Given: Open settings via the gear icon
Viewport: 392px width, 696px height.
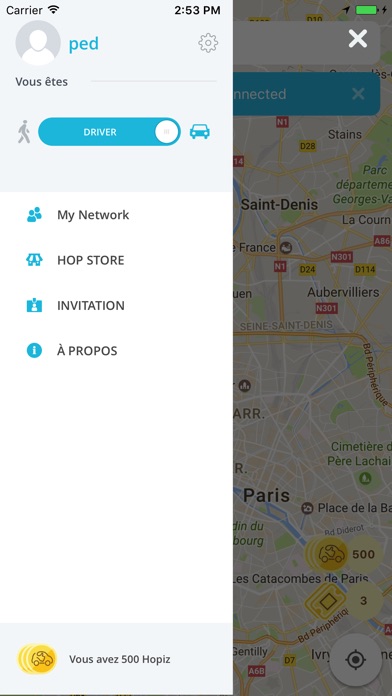Looking at the screenshot, I should (208, 43).
